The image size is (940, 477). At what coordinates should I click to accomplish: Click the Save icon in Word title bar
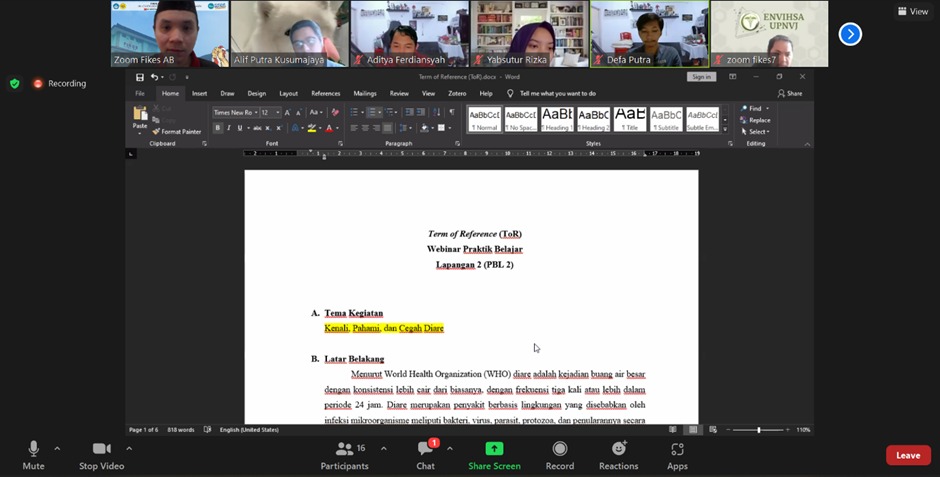tap(140, 77)
